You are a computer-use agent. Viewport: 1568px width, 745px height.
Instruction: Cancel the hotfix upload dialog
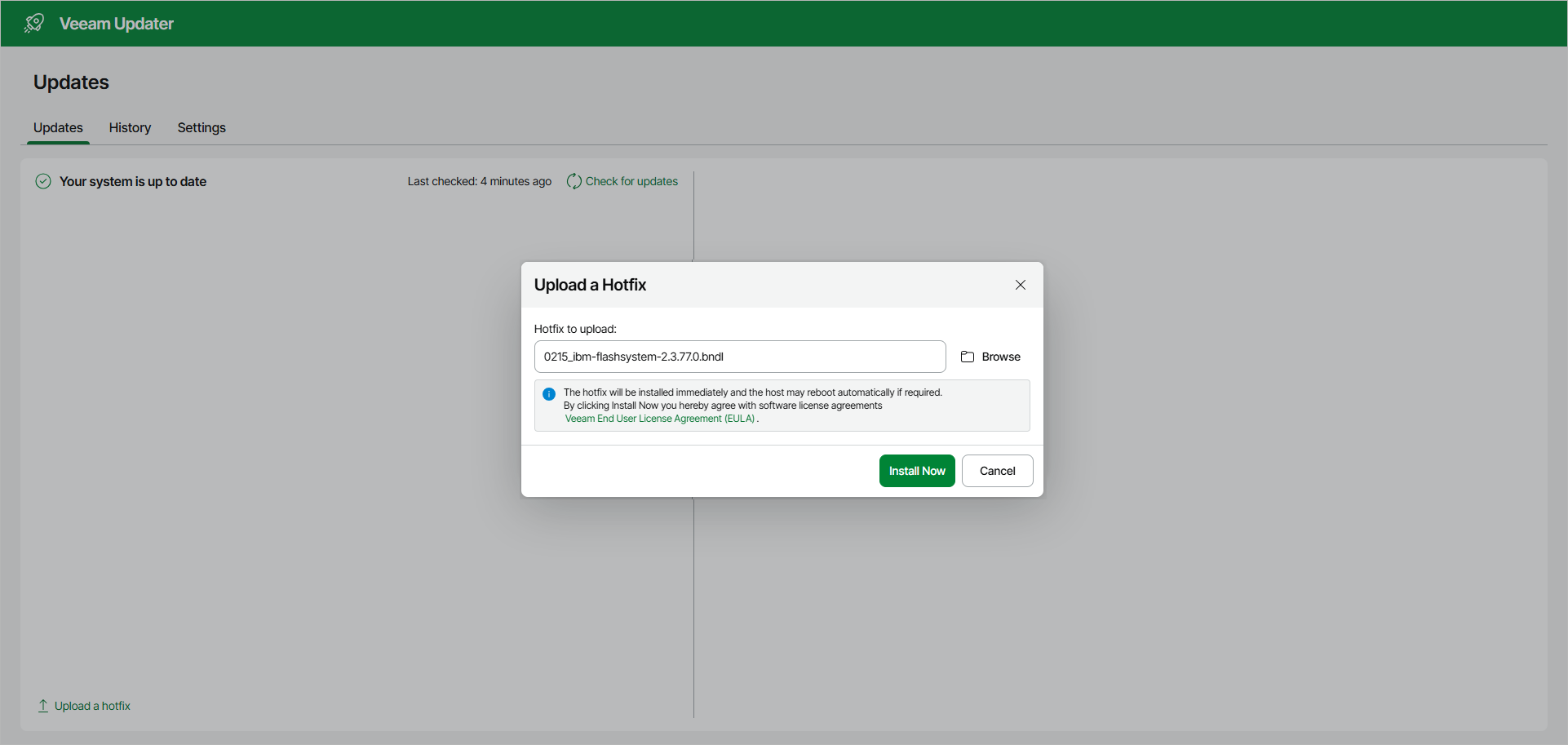(x=997, y=471)
